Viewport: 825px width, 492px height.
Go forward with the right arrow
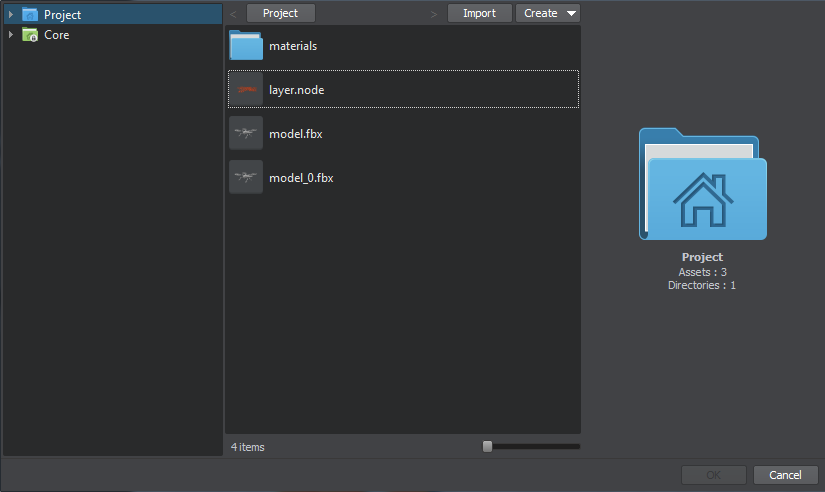(x=433, y=14)
